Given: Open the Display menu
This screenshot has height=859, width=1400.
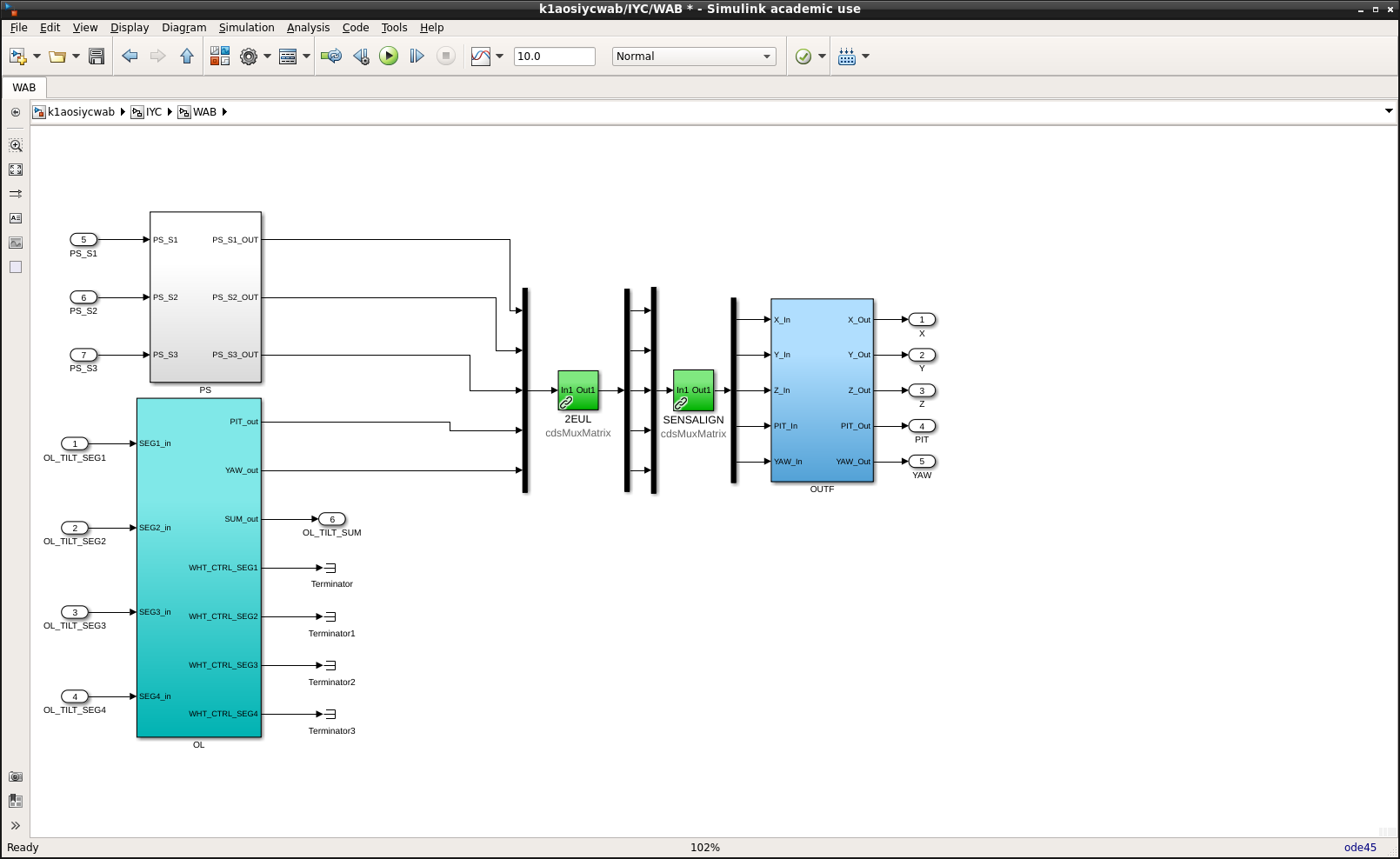Looking at the screenshot, I should [x=130, y=28].
